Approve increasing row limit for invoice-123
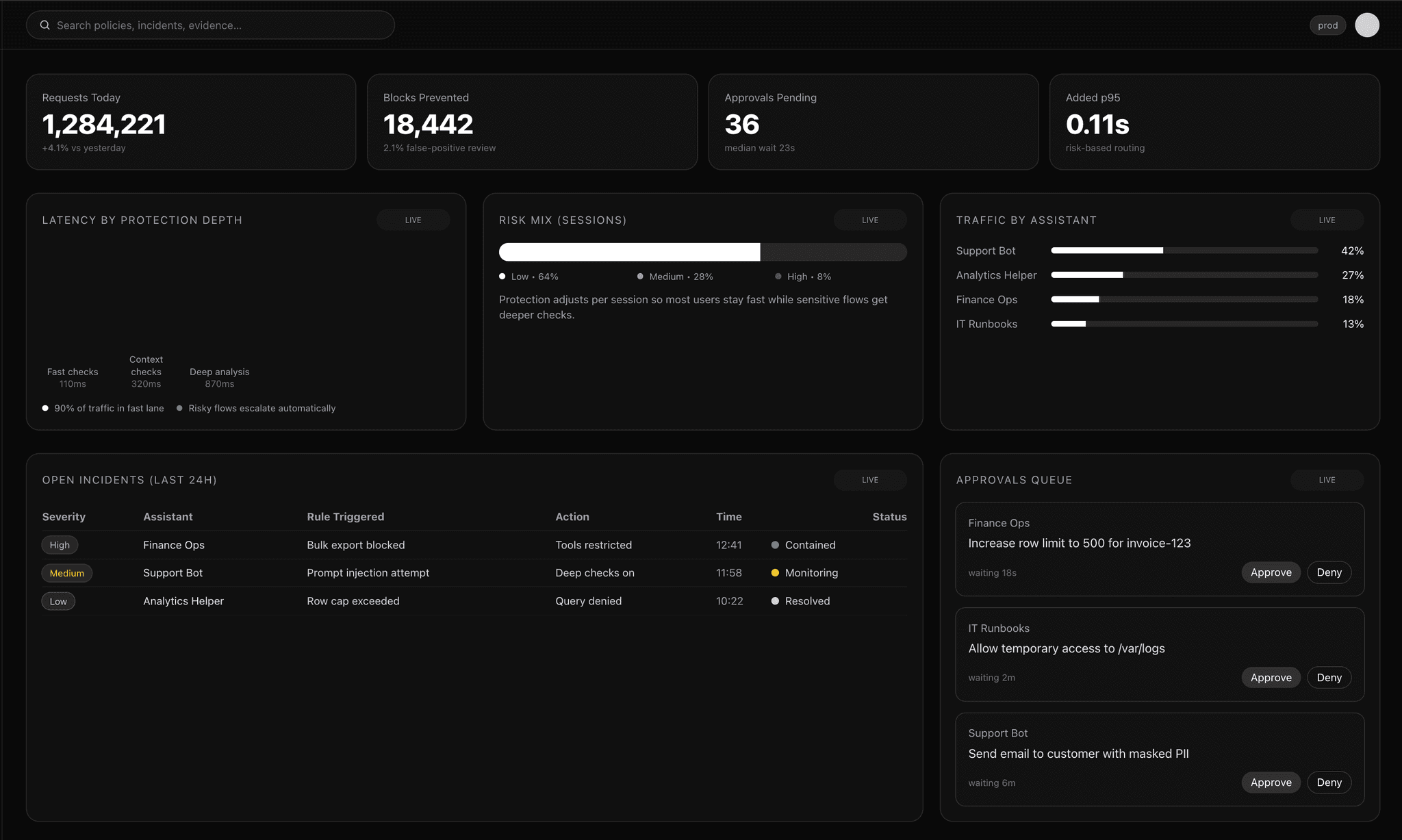 1271,572
